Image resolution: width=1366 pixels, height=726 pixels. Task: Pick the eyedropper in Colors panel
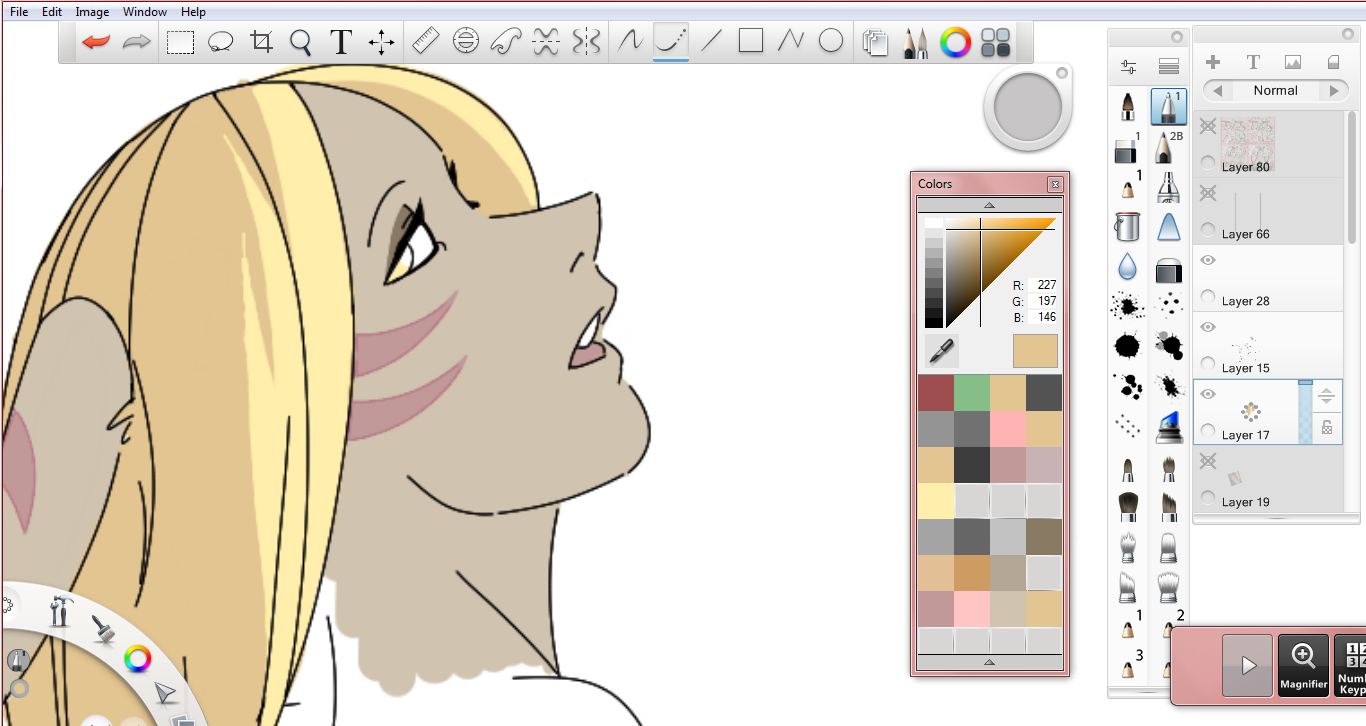point(941,351)
